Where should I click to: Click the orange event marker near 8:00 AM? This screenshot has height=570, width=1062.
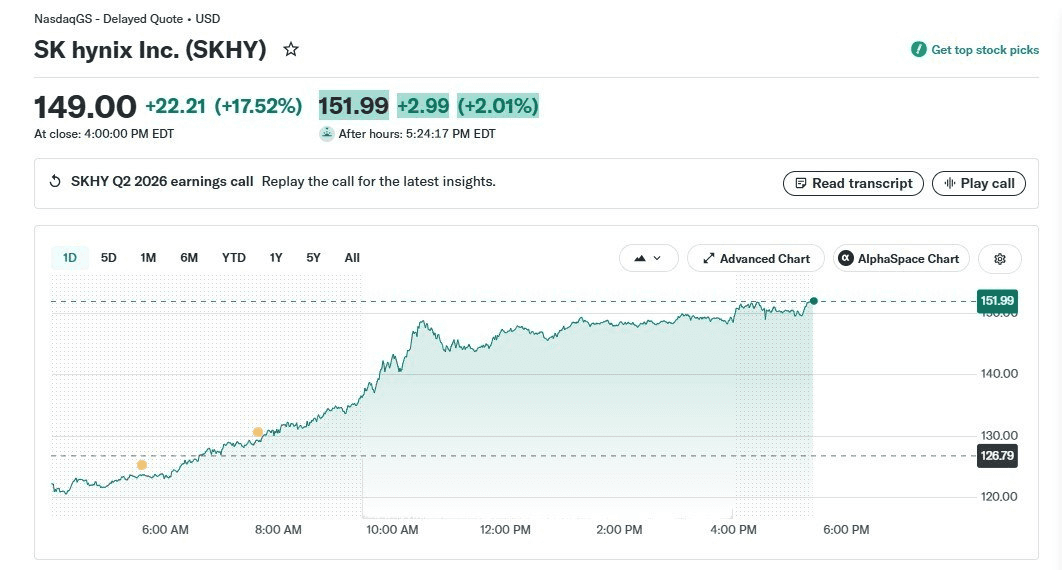point(257,432)
